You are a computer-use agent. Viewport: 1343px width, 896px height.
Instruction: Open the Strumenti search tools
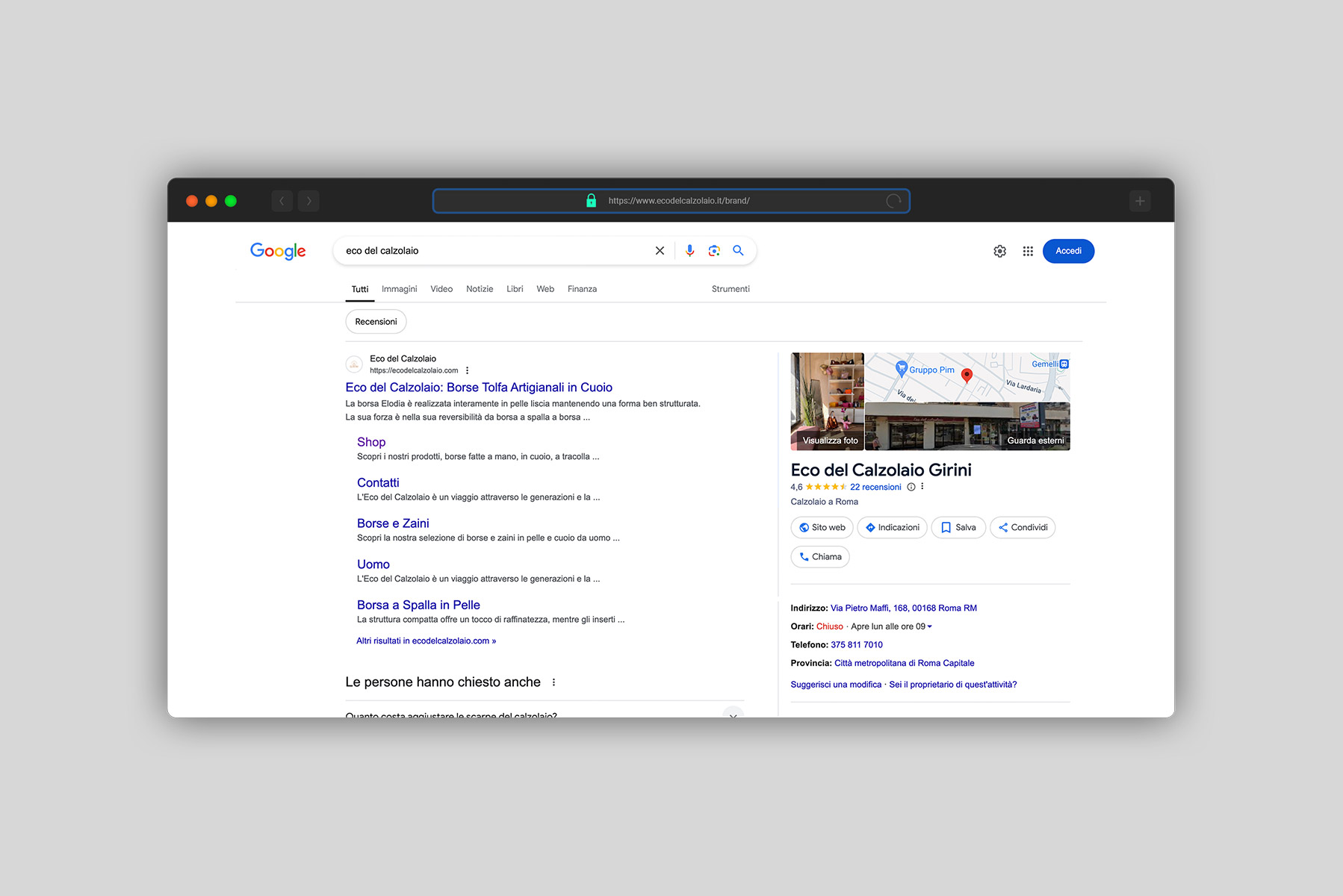(730, 289)
